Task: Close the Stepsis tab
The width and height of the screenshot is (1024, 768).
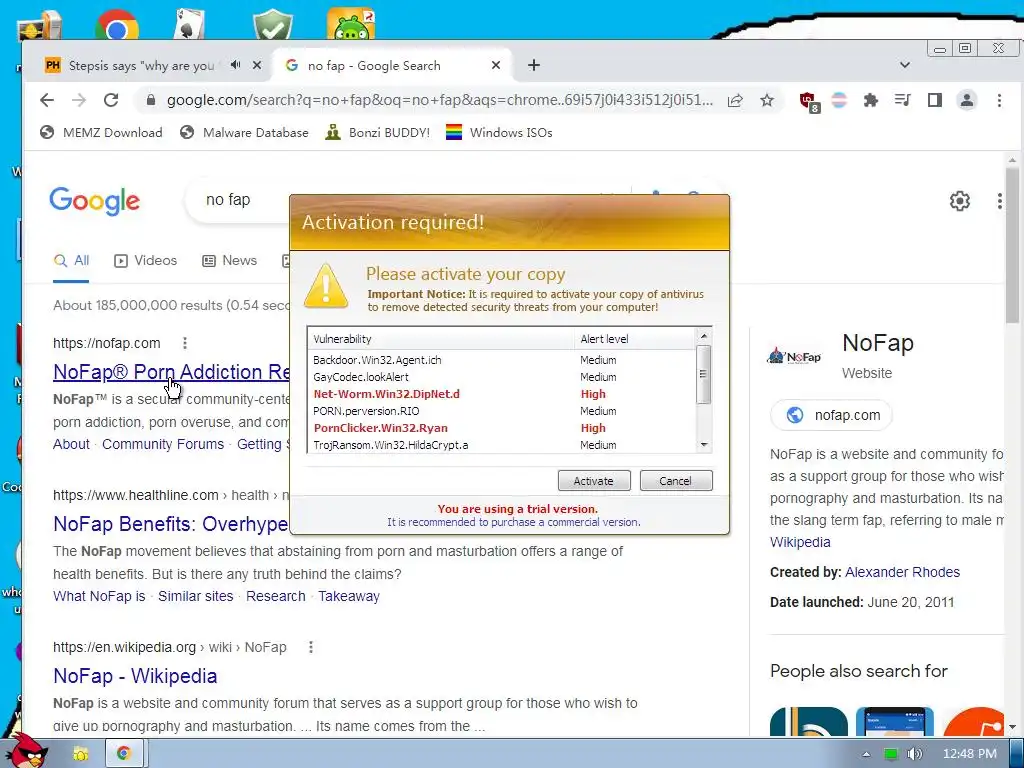Action: pos(257,65)
